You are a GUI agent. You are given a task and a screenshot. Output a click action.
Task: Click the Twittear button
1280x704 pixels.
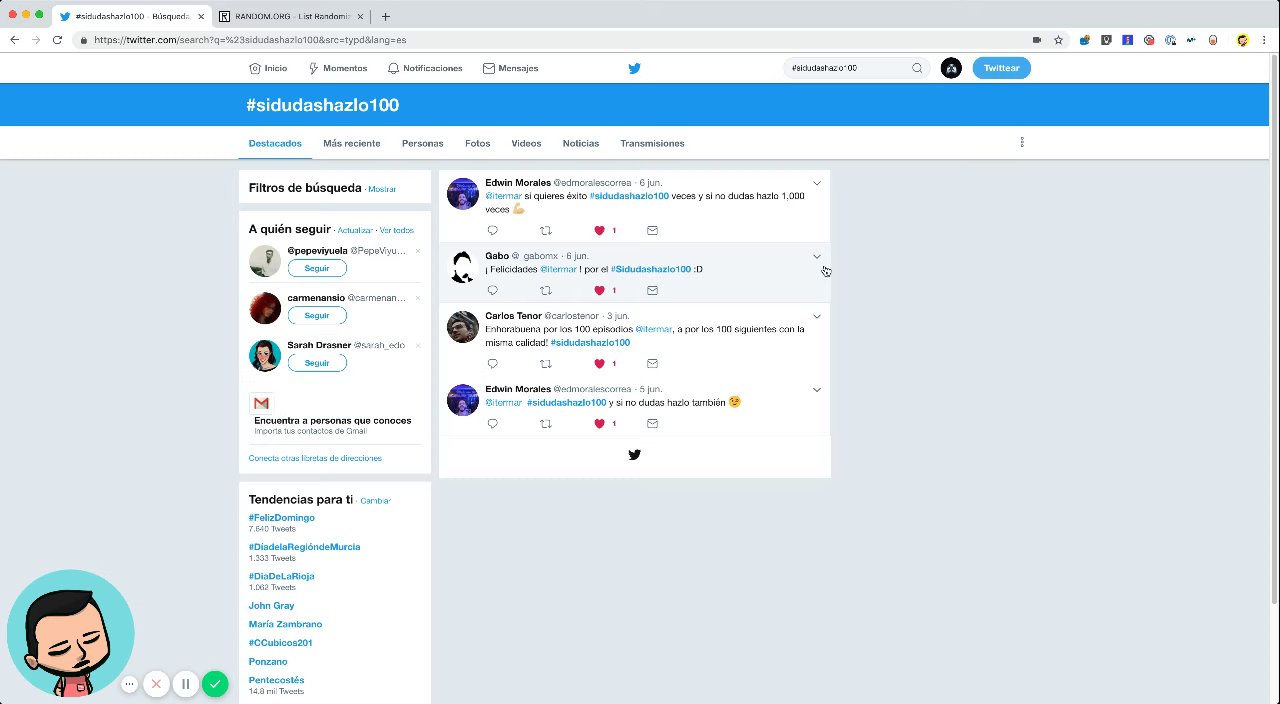point(1001,68)
